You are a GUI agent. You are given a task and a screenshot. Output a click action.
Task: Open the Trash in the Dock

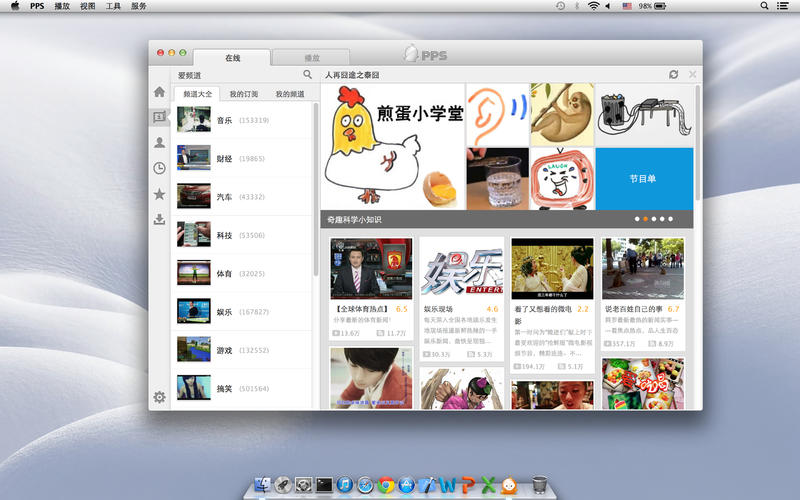pyautogui.click(x=539, y=485)
